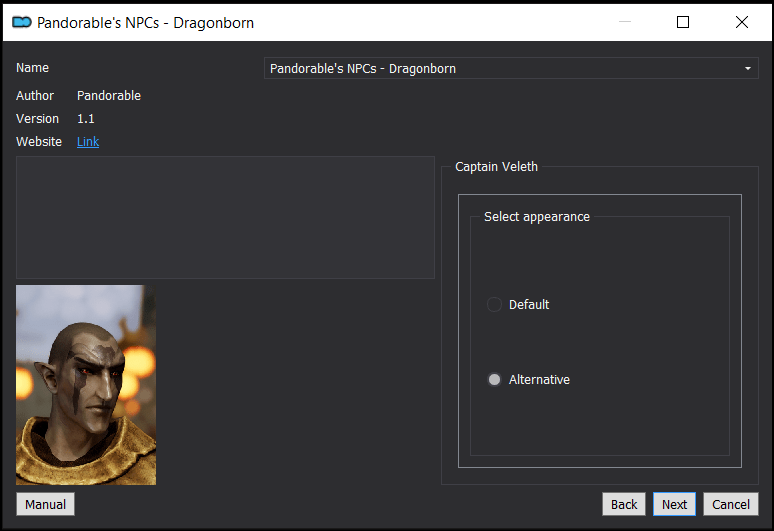Click the empty description text area
This screenshot has width=774, height=531.
(225, 218)
